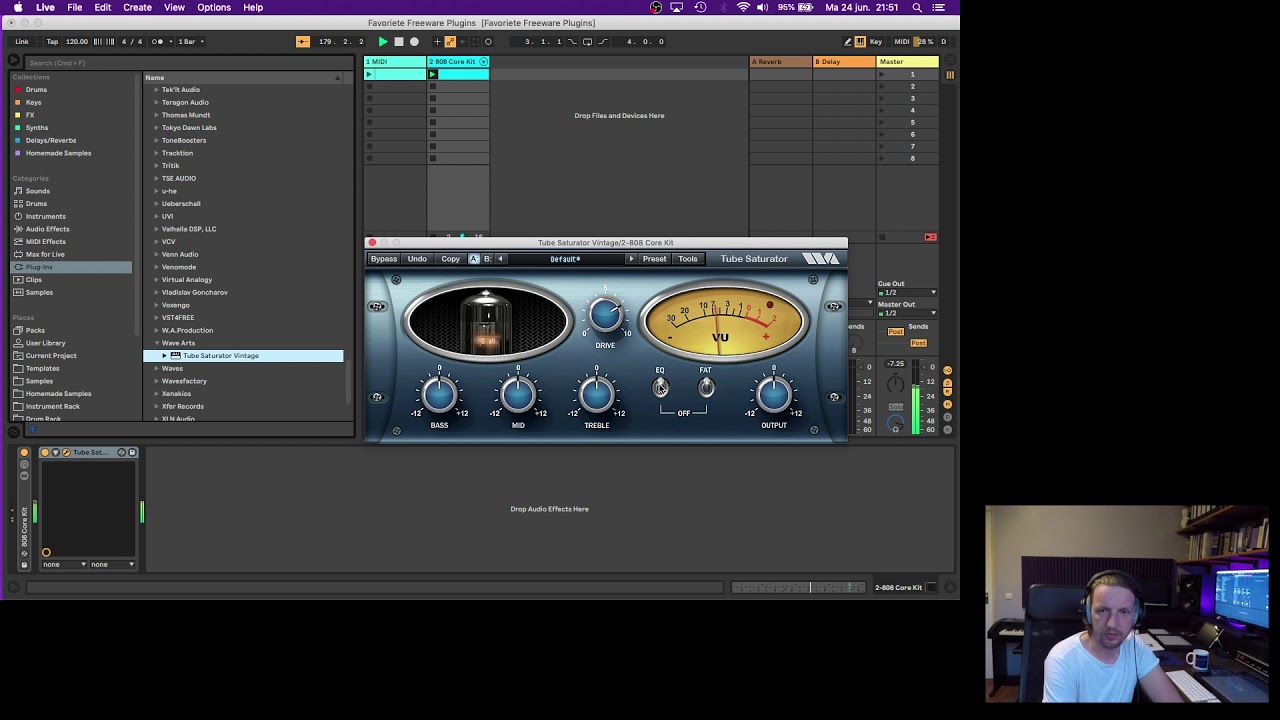Click the Play button in the transport bar

383,41
